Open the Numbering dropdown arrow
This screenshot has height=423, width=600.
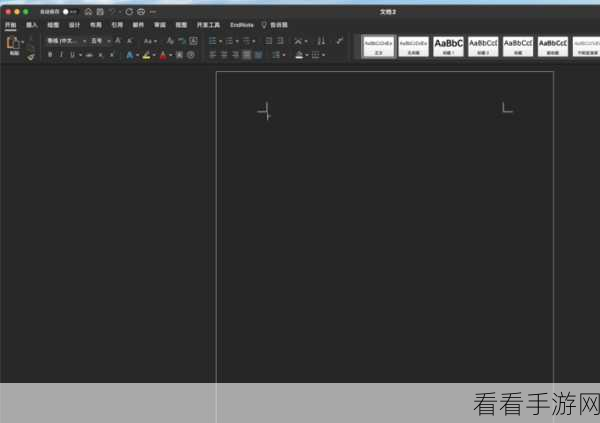click(x=237, y=41)
